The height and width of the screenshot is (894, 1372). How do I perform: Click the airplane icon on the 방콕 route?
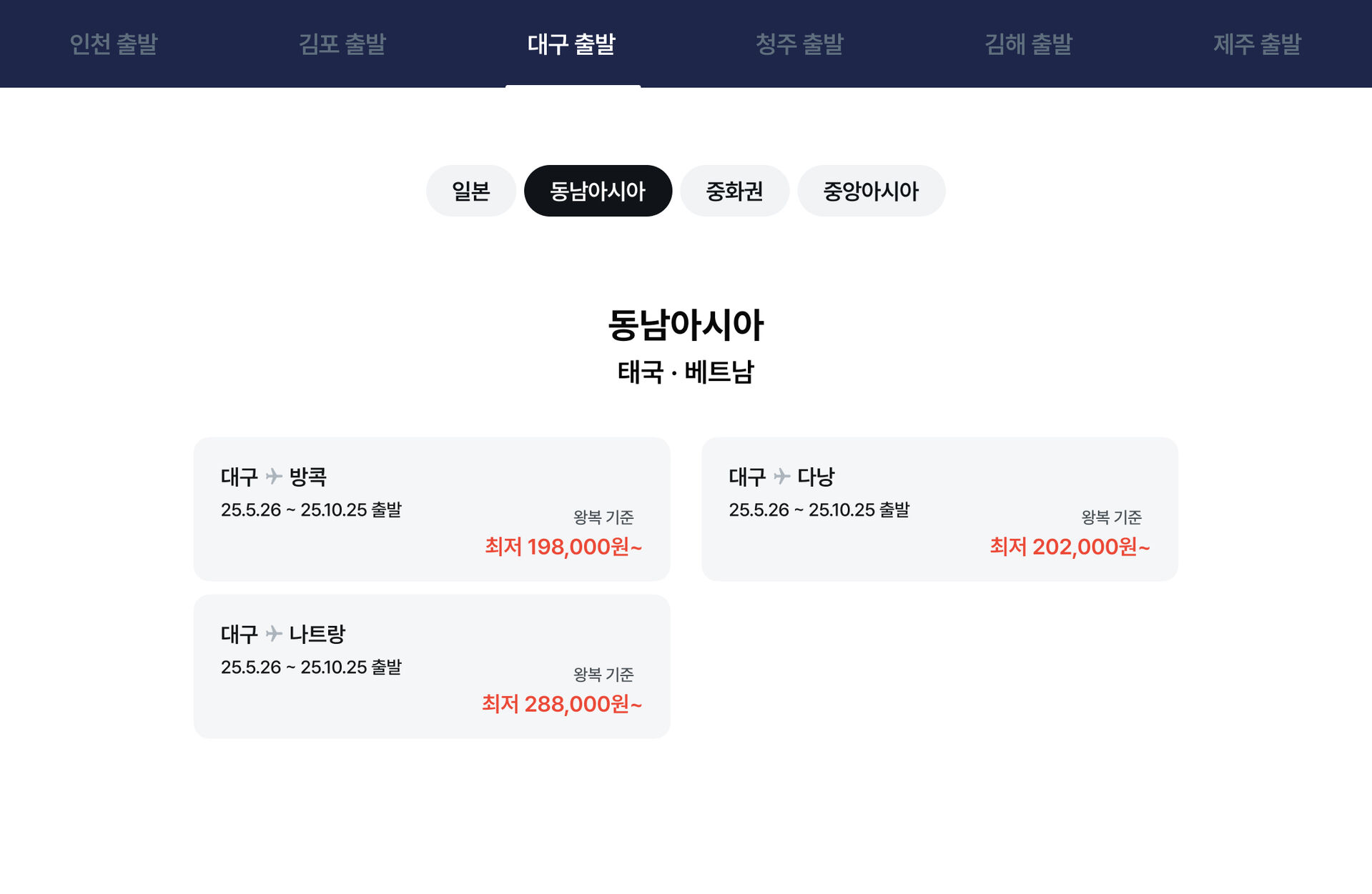[274, 476]
